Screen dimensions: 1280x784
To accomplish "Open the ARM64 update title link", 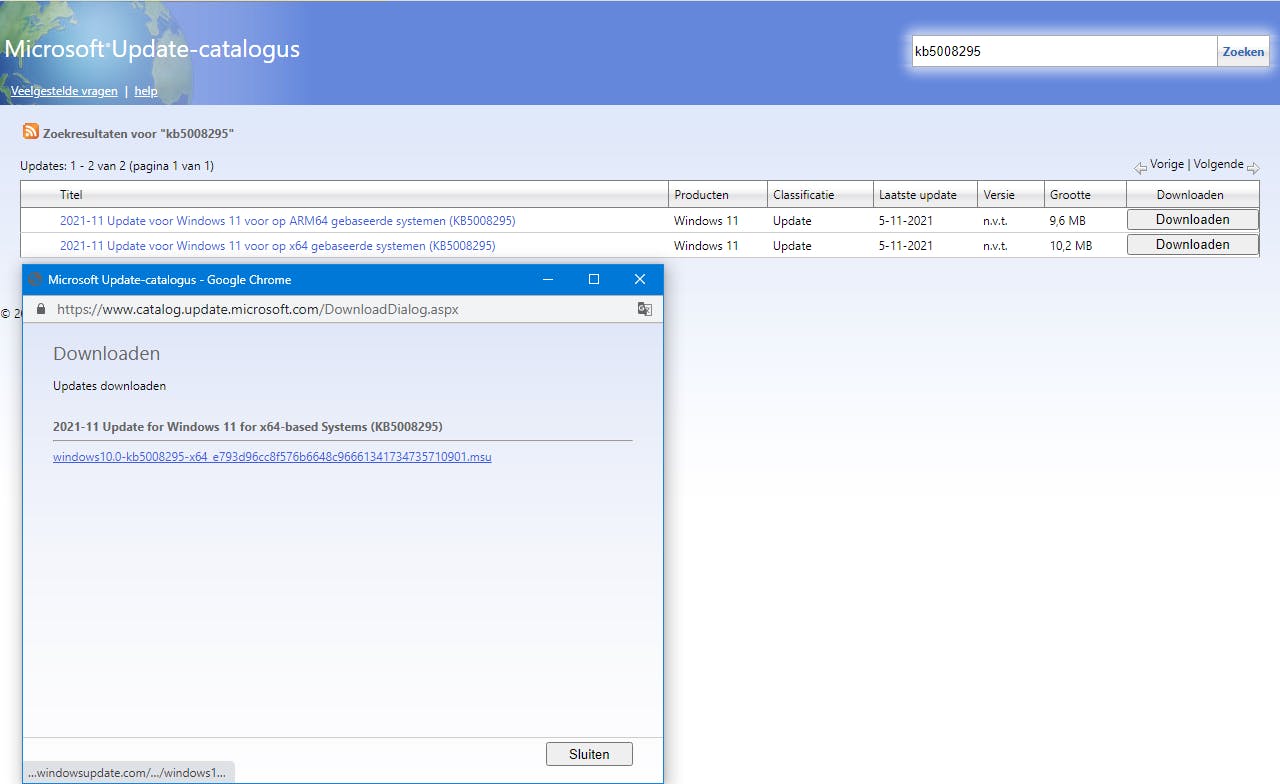I will [288, 221].
